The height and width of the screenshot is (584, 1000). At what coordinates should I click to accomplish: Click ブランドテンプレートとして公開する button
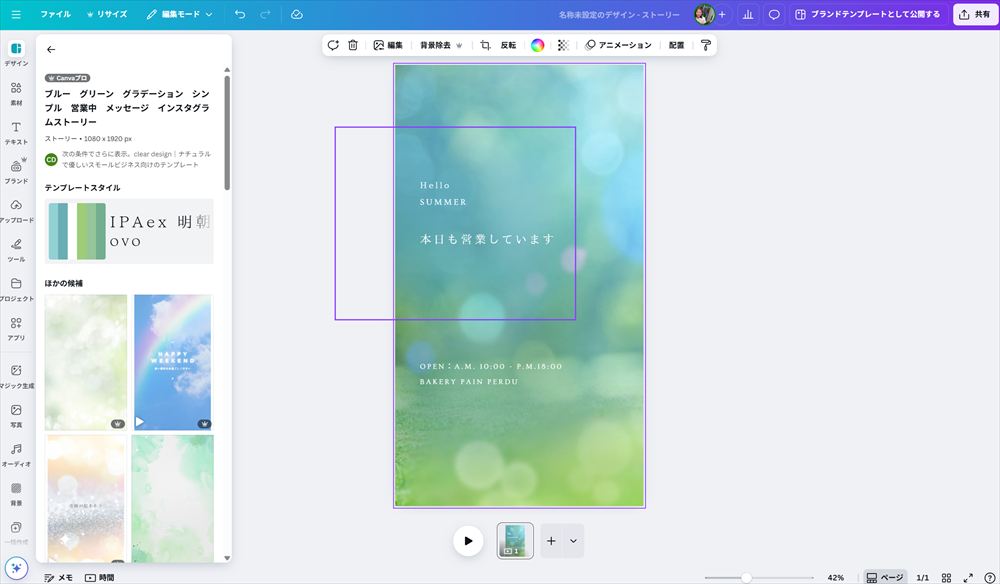pos(868,14)
